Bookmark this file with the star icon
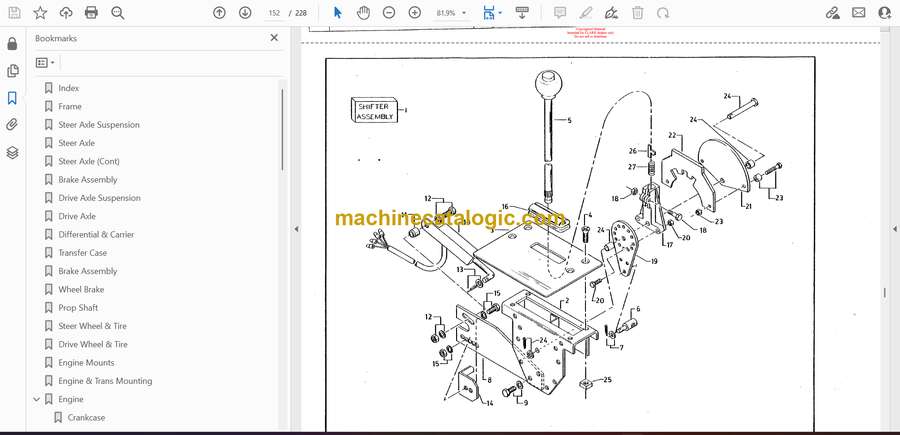Screen dimensions: 900x435 [x=40, y=13]
